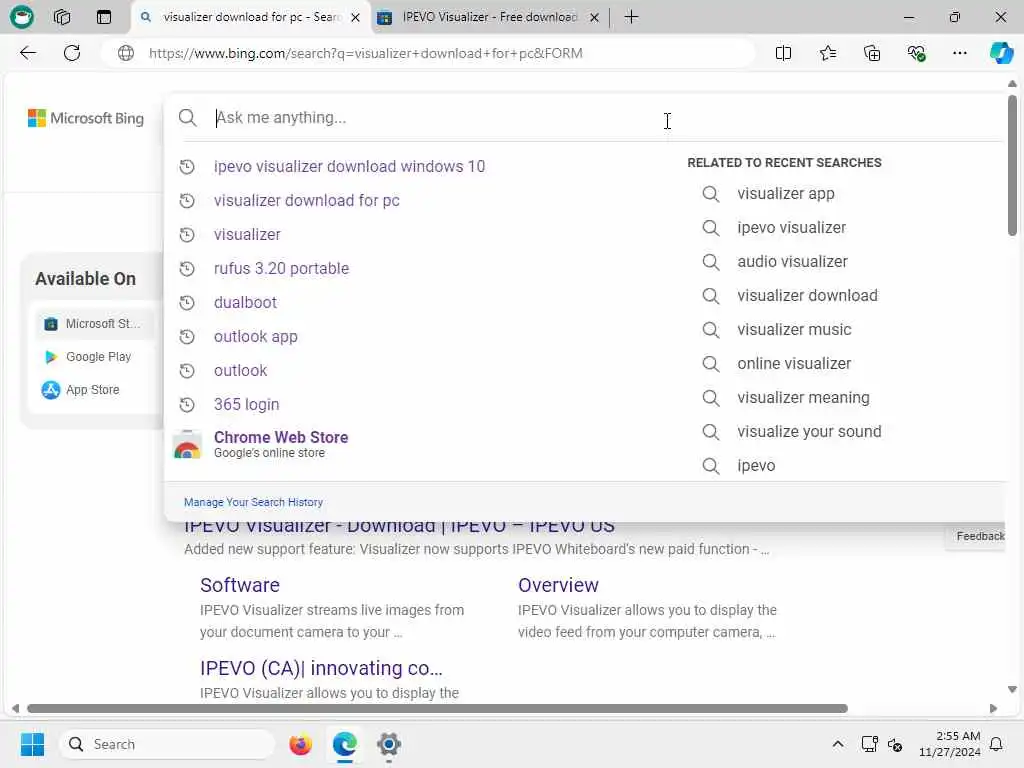Click the vertical page scrollbar thumb
The height and width of the screenshot is (768, 1024).
click(1012, 165)
